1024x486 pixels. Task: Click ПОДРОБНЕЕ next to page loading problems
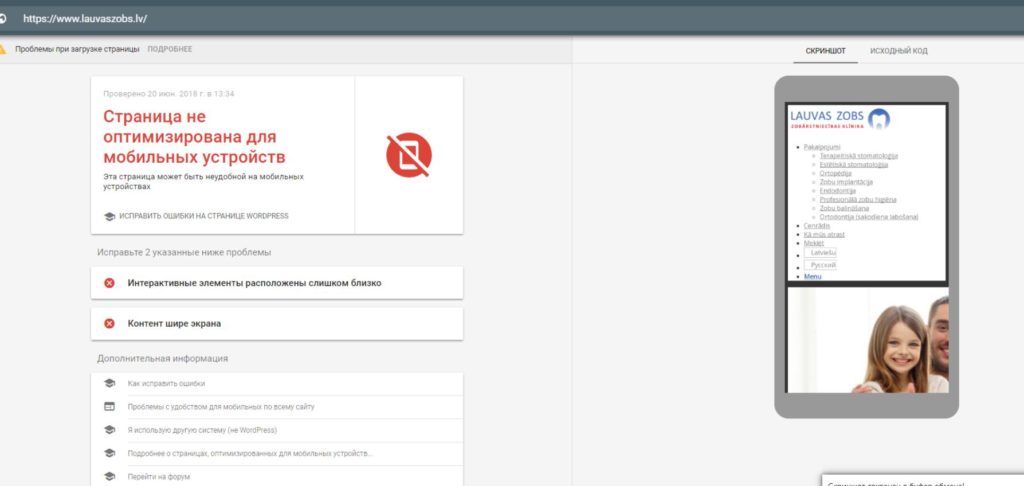170,48
